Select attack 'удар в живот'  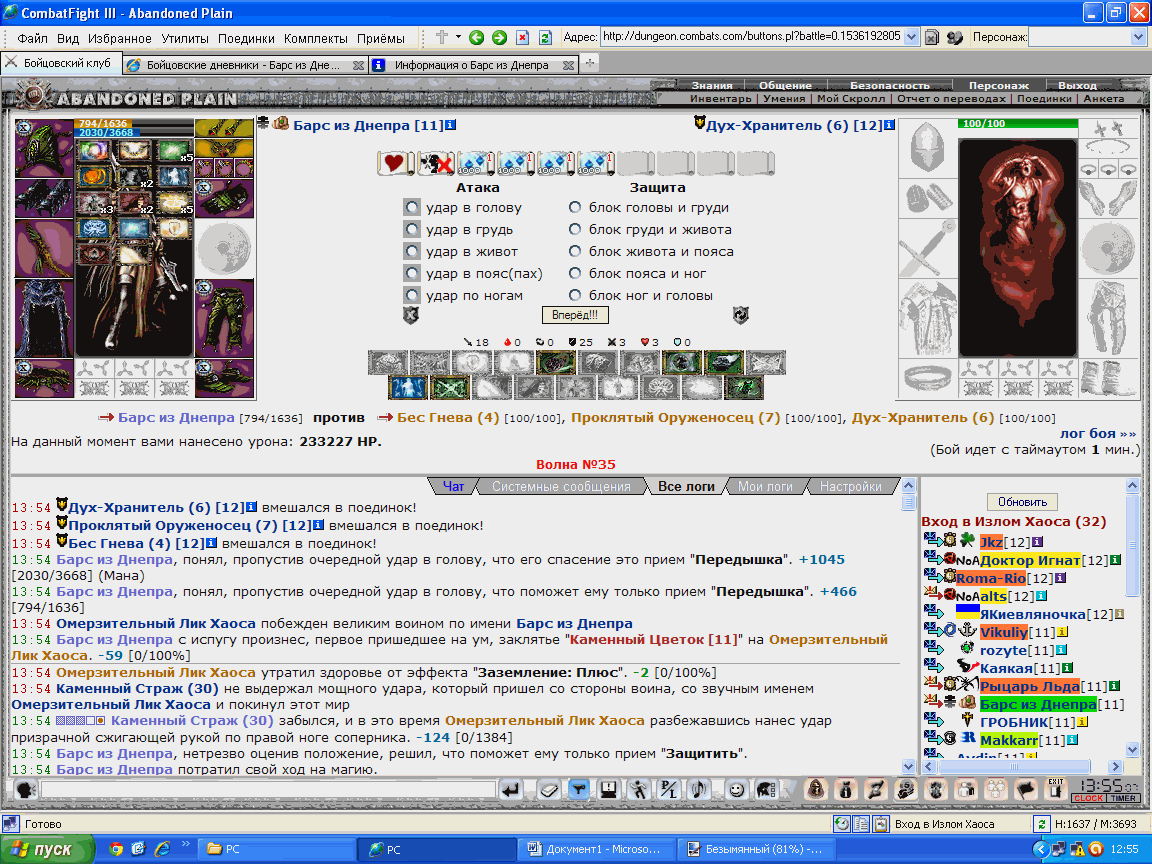point(411,252)
